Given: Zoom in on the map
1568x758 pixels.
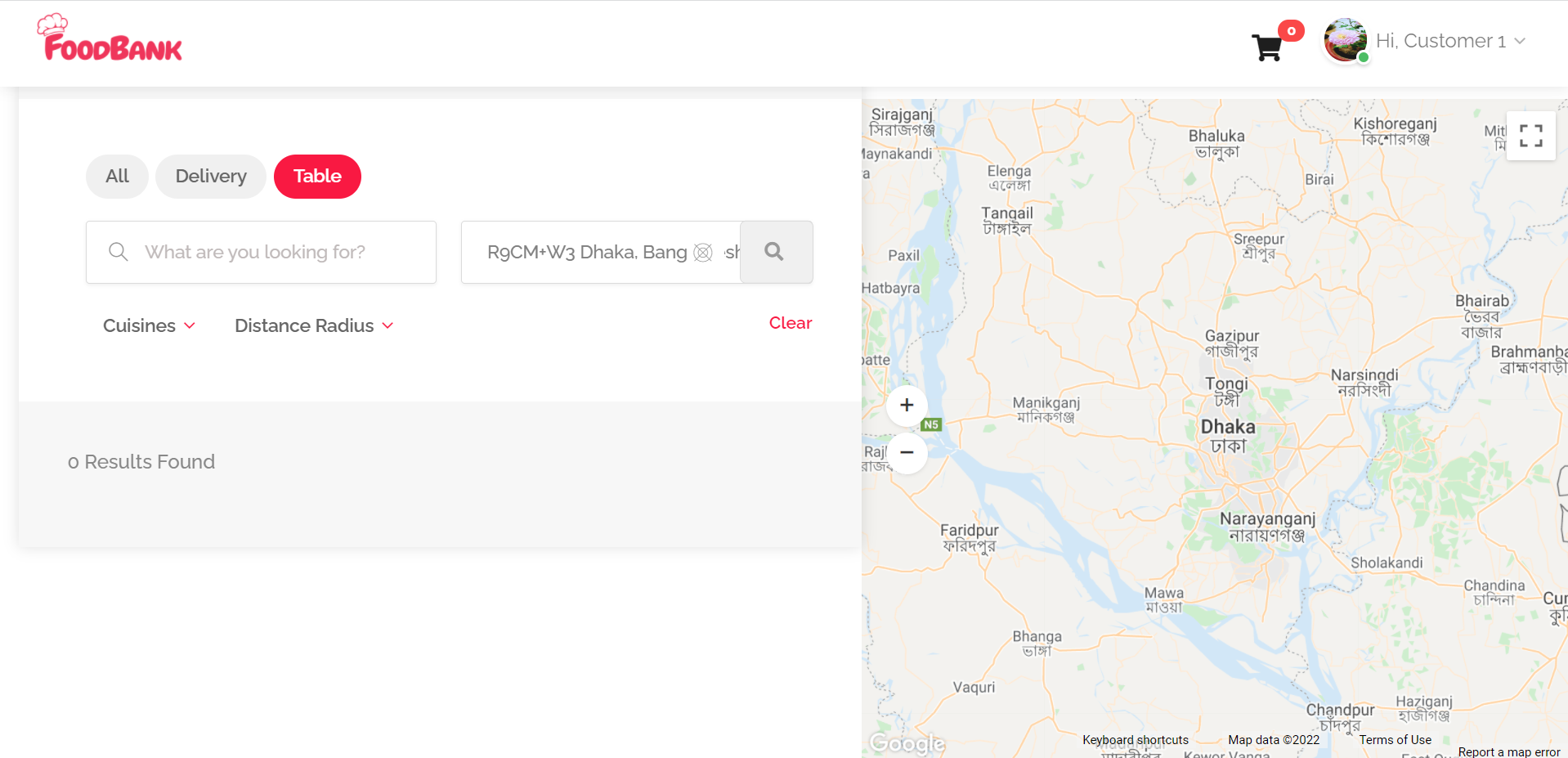Looking at the screenshot, I should point(907,405).
